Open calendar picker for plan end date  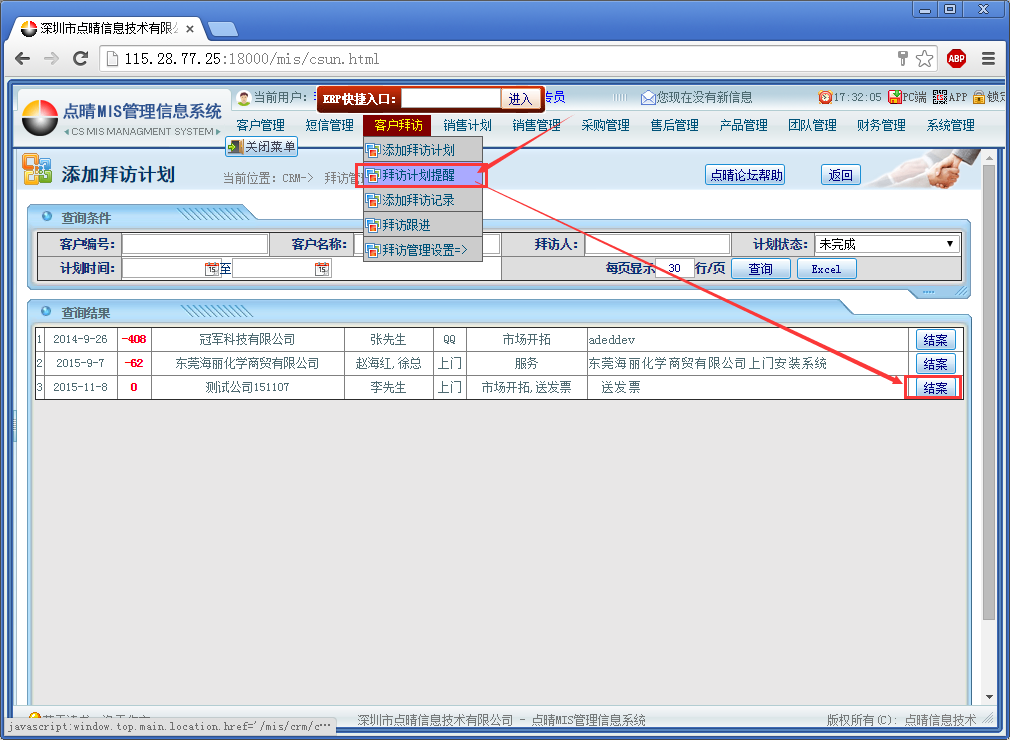(322, 269)
